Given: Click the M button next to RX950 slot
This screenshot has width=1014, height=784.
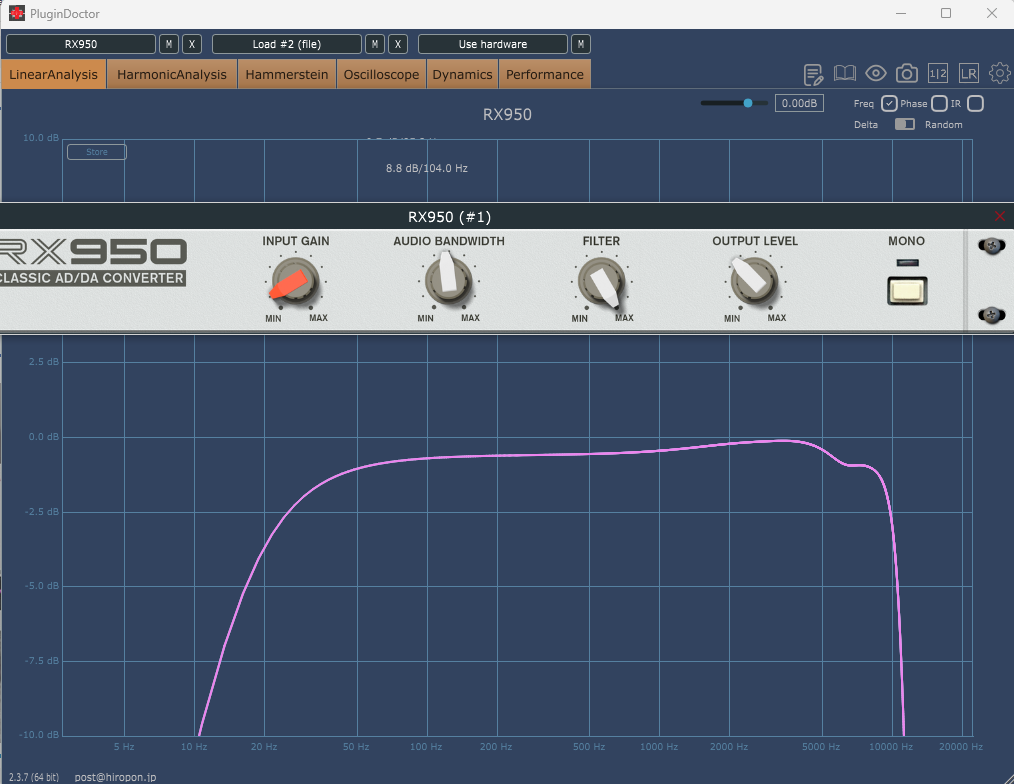Looking at the screenshot, I should (169, 44).
